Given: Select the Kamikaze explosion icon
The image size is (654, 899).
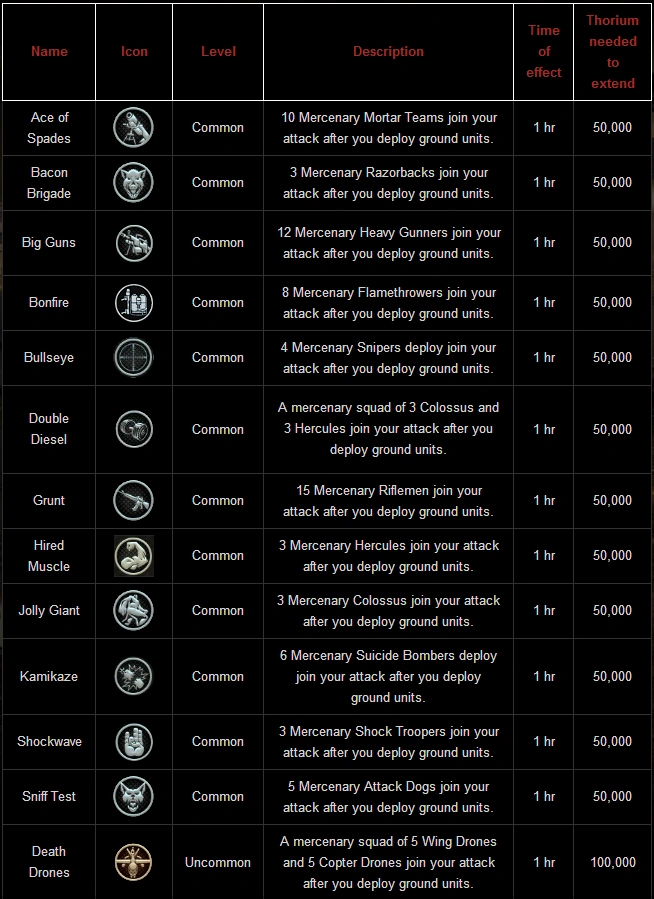Looking at the screenshot, I should [x=133, y=676].
